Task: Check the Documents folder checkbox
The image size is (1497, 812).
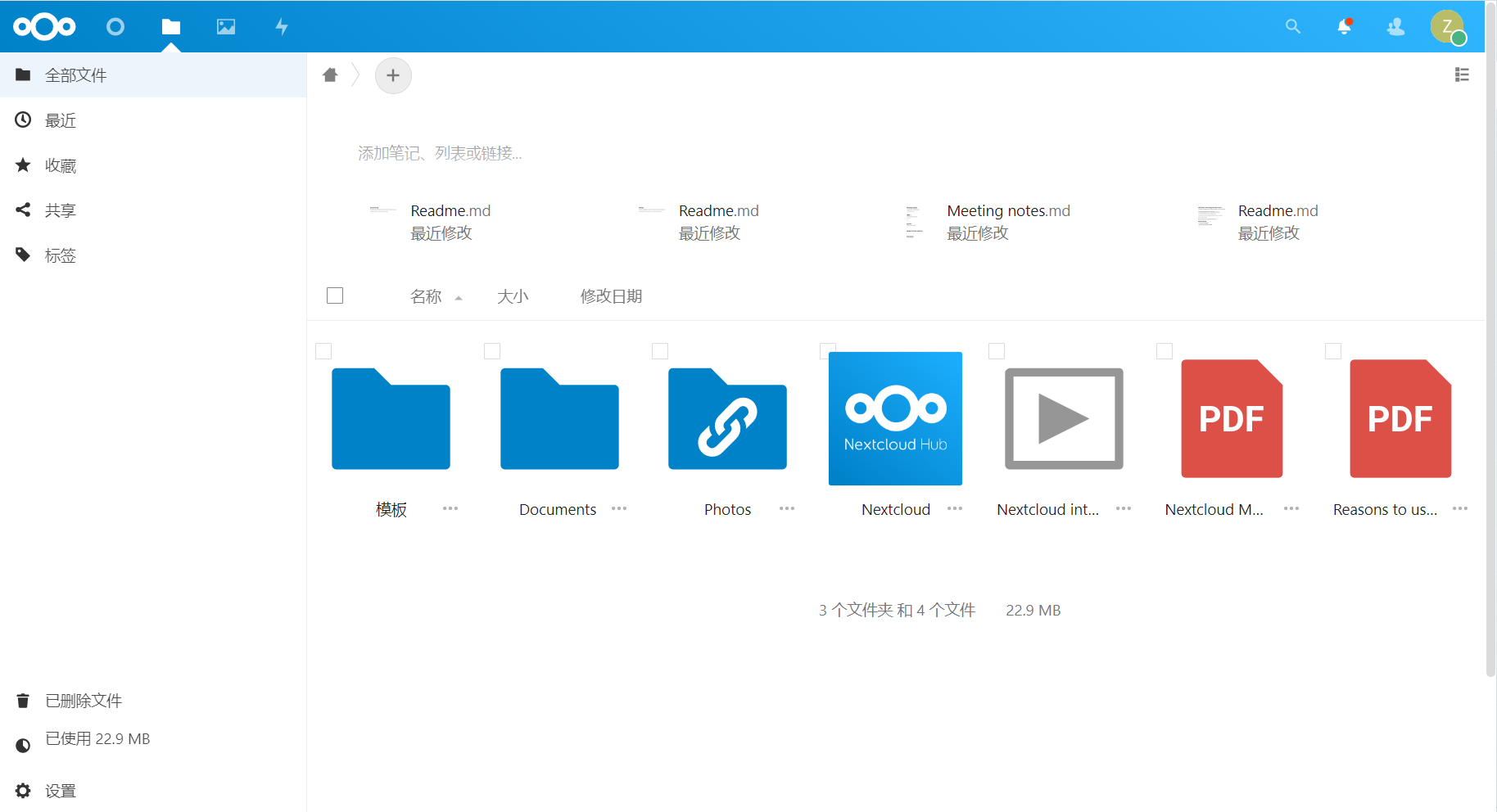Action: 492,351
